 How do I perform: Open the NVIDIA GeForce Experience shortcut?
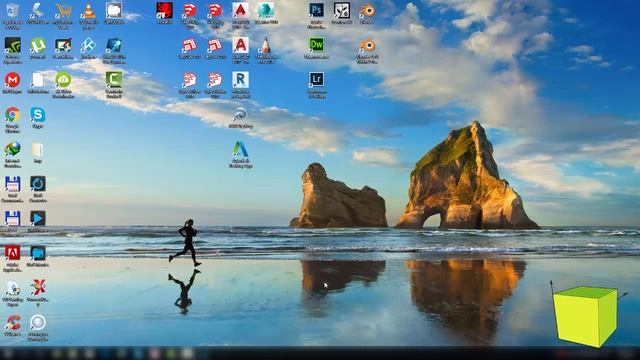pyautogui.click(x=12, y=45)
